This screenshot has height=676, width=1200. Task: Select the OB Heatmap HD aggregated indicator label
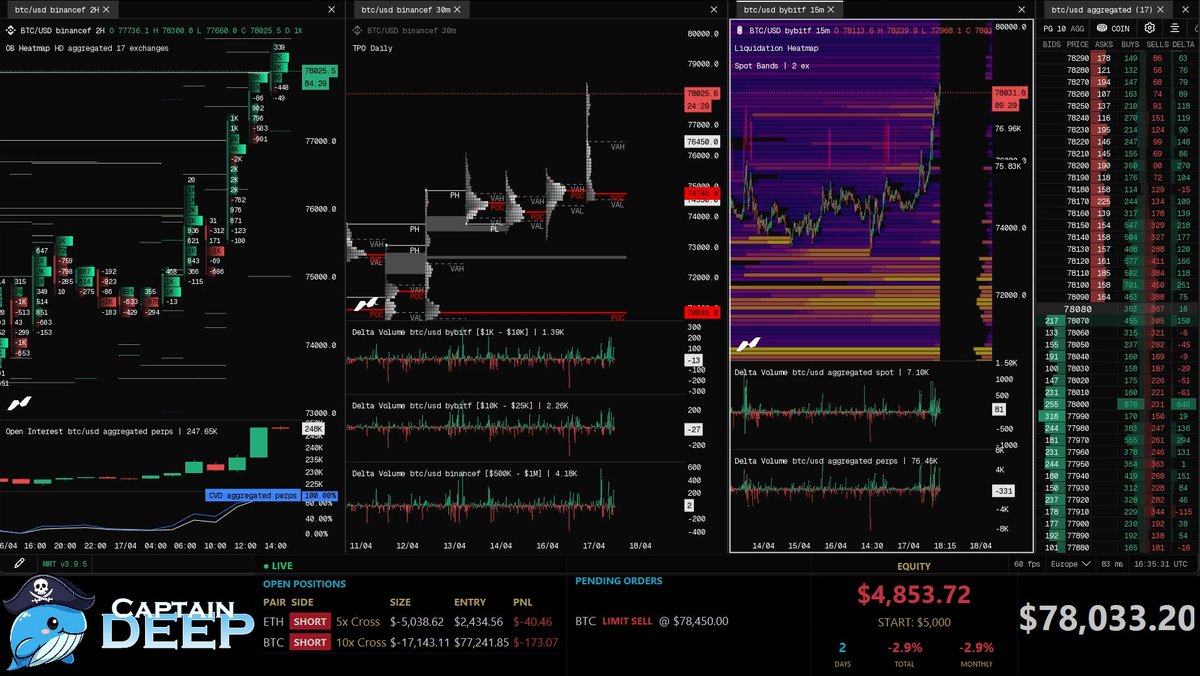point(87,48)
